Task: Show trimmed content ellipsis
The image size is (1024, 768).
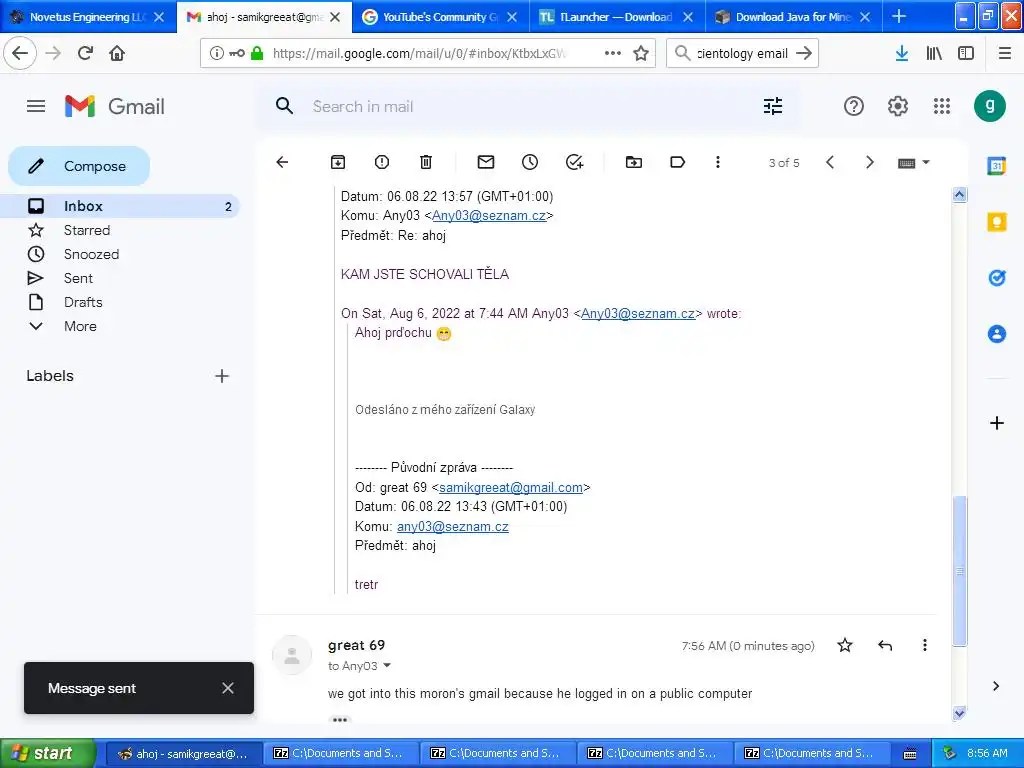Action: (340, 720)
